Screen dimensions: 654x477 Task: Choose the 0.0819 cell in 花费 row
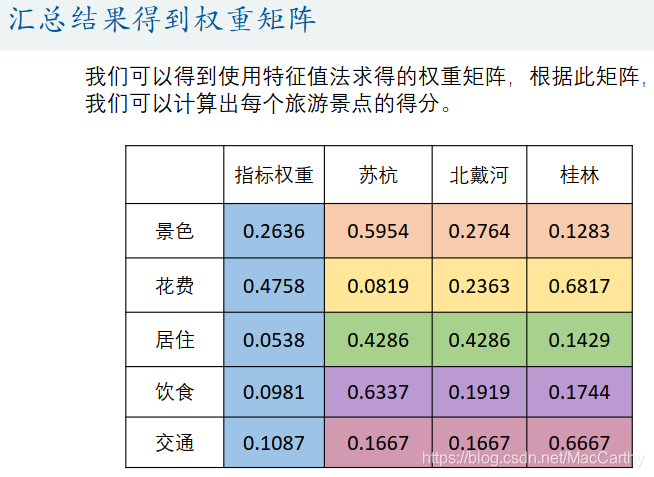pyautogui.click(x=378, y=286)
